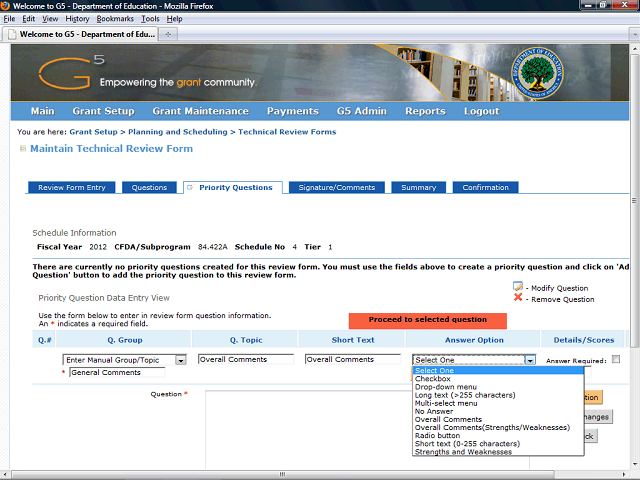Click the page icon on the browser tab
This screenshot has height=480, width=640.
[12, 34]
